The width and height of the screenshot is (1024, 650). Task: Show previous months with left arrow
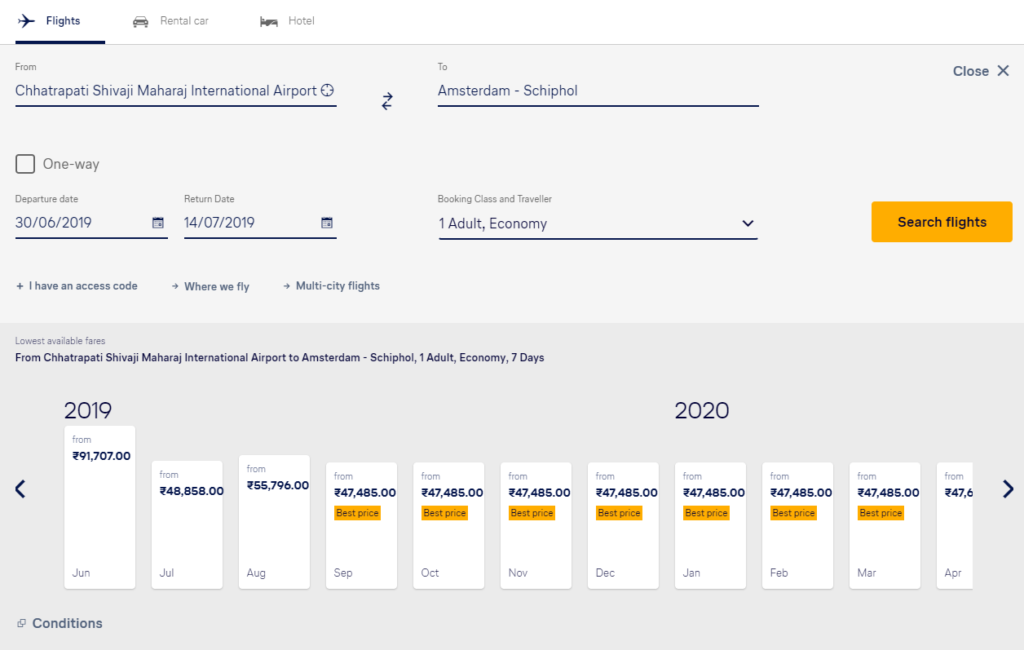20,489
